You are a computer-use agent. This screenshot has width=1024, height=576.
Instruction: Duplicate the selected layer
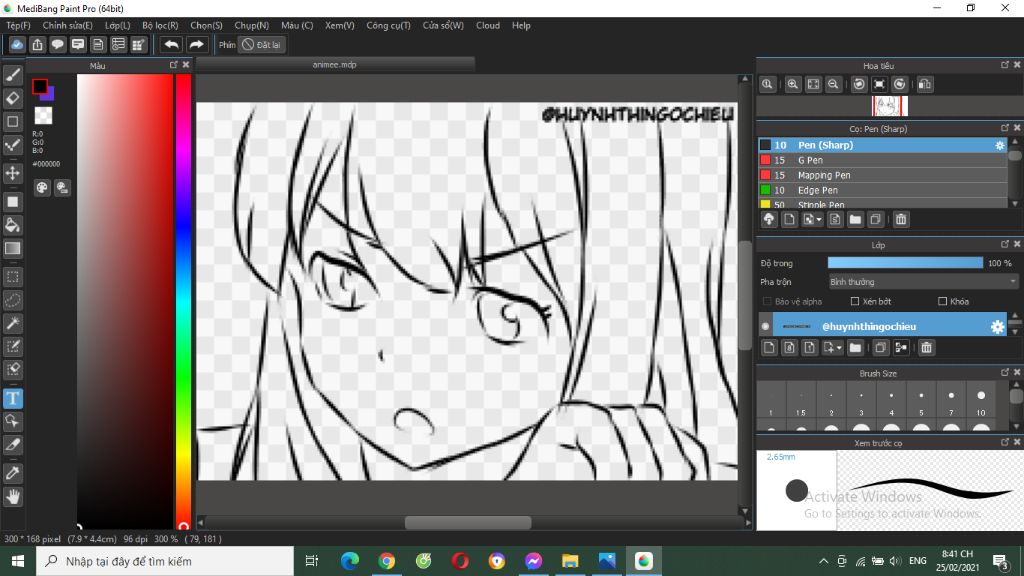point(880,347)
